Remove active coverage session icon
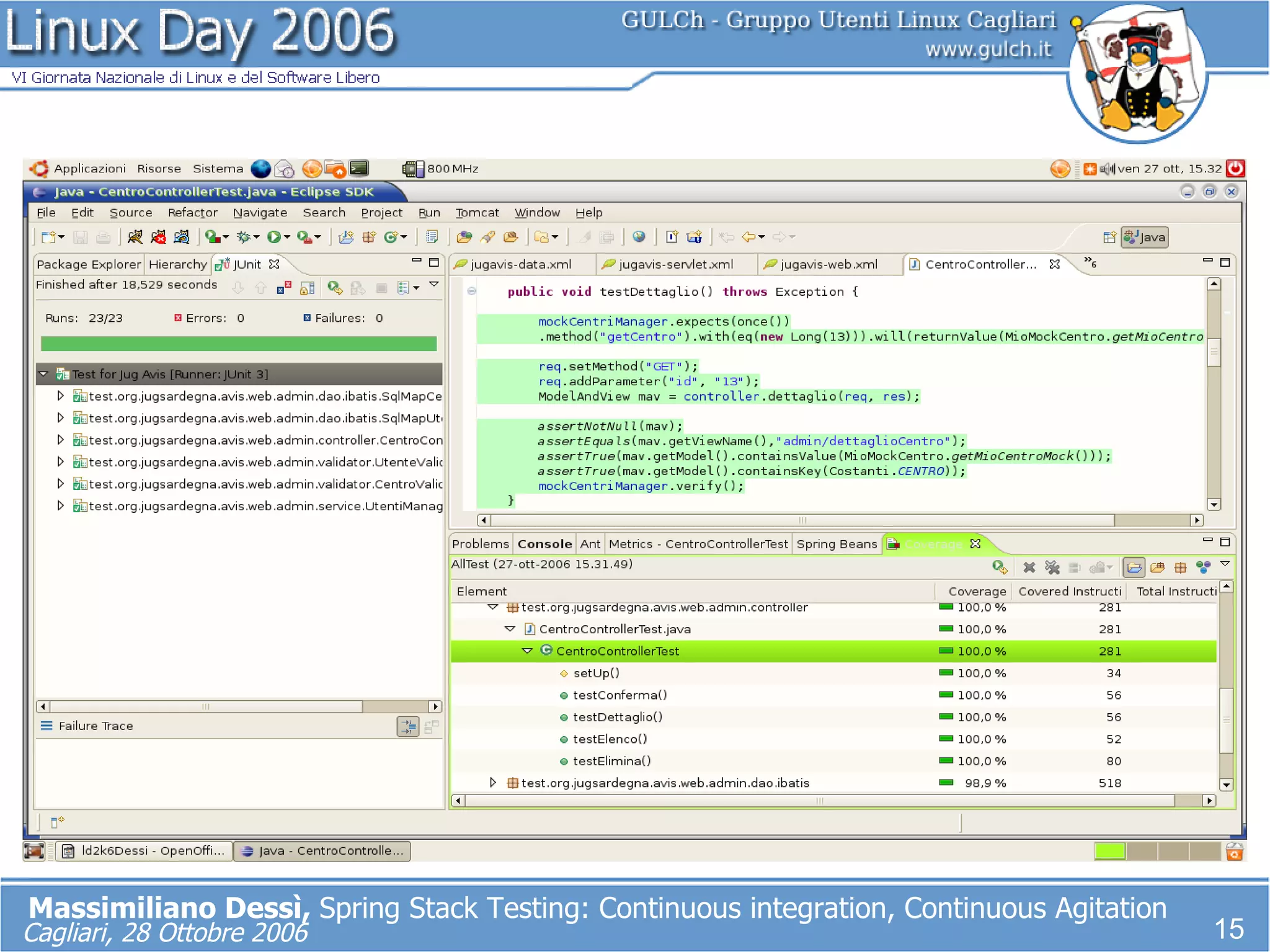Viewport: 1270px width, 952px height. click(1029, 567)
